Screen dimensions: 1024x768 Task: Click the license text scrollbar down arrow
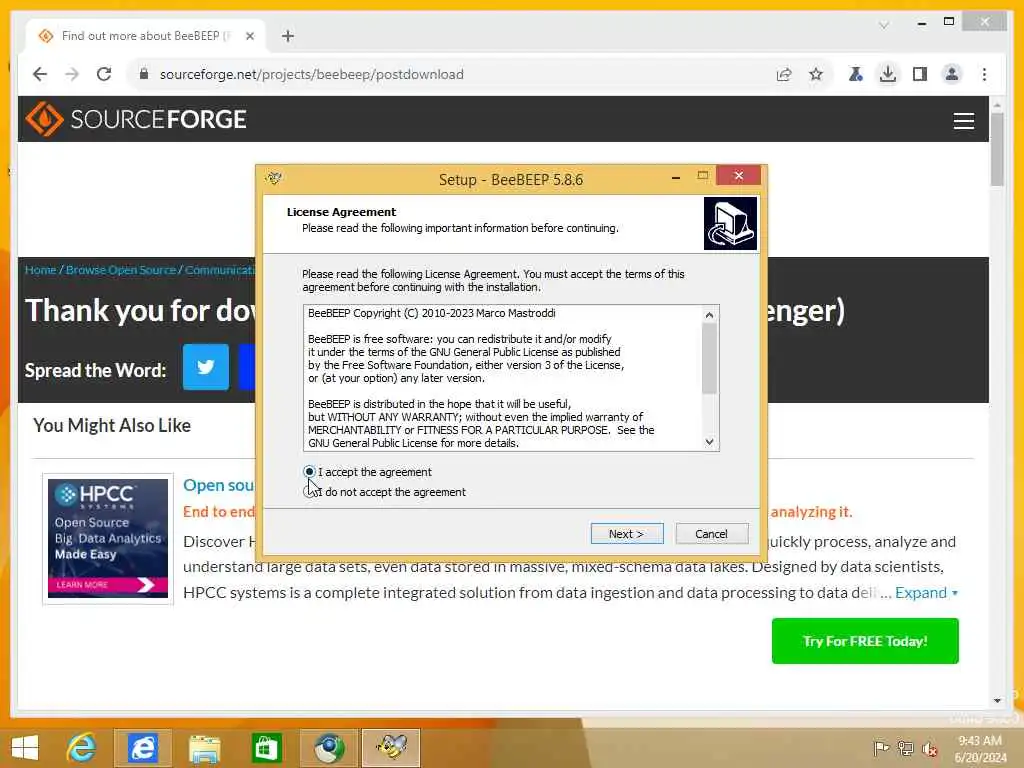click(709, 442)
